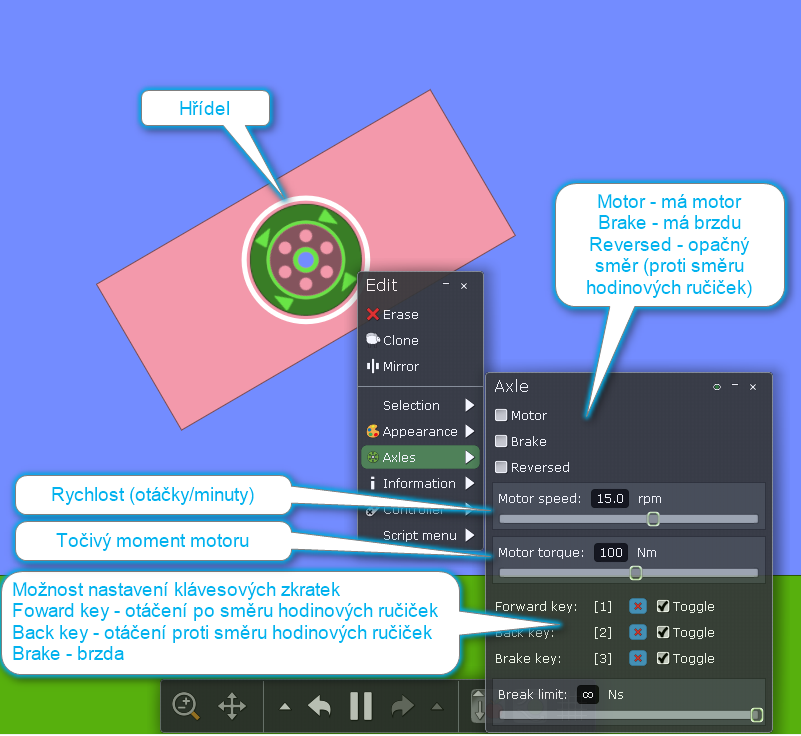Clear the Back key binding with red X
This screenshot has width=801, height=736.
coord(637,632)
